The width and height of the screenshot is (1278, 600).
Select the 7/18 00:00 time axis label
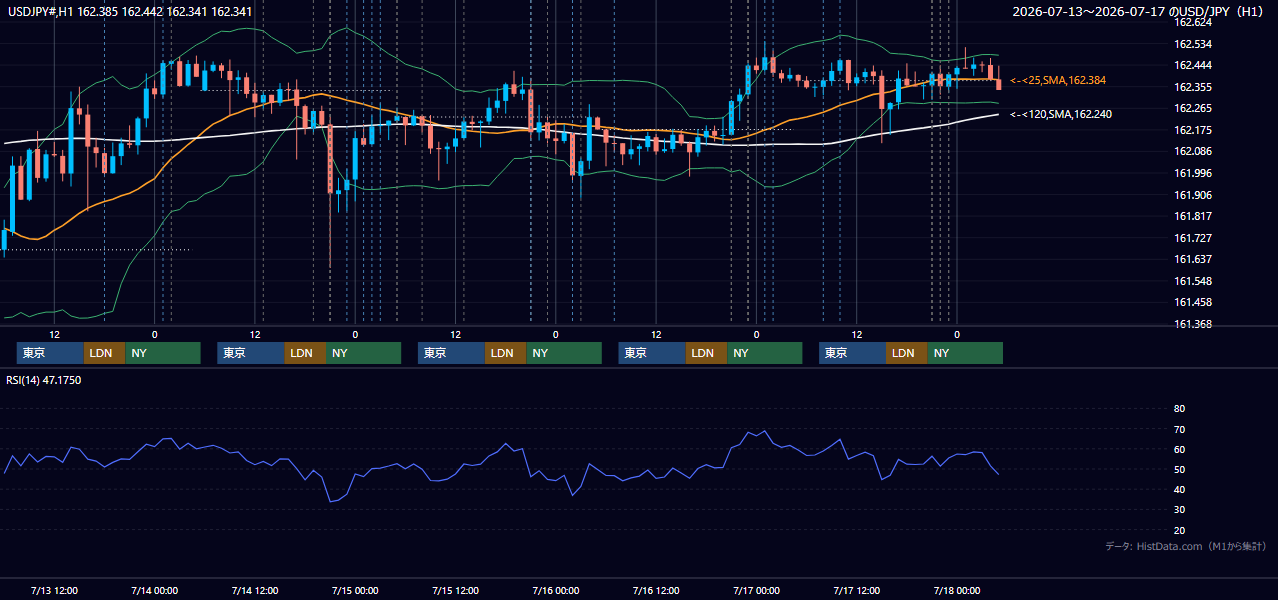pos(956,590)
